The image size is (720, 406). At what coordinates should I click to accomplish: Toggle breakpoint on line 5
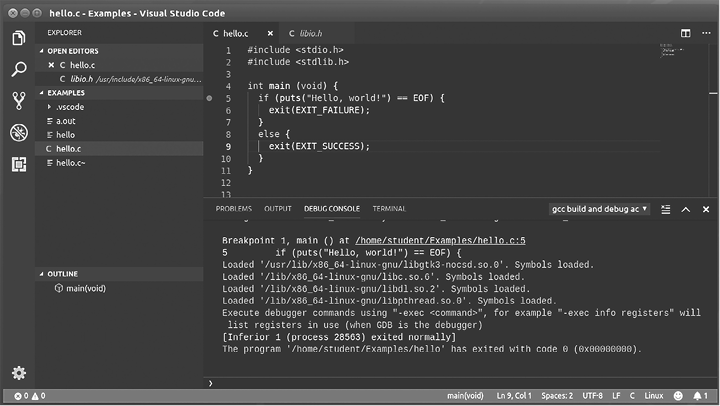(210, 98)
